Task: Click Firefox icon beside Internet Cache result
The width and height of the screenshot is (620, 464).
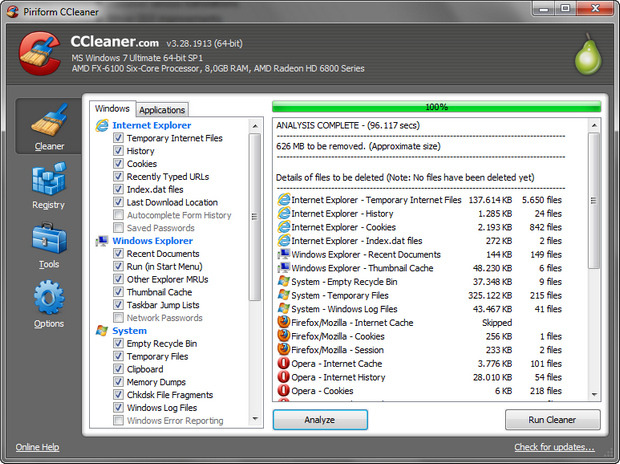Action: pos(284,322)
